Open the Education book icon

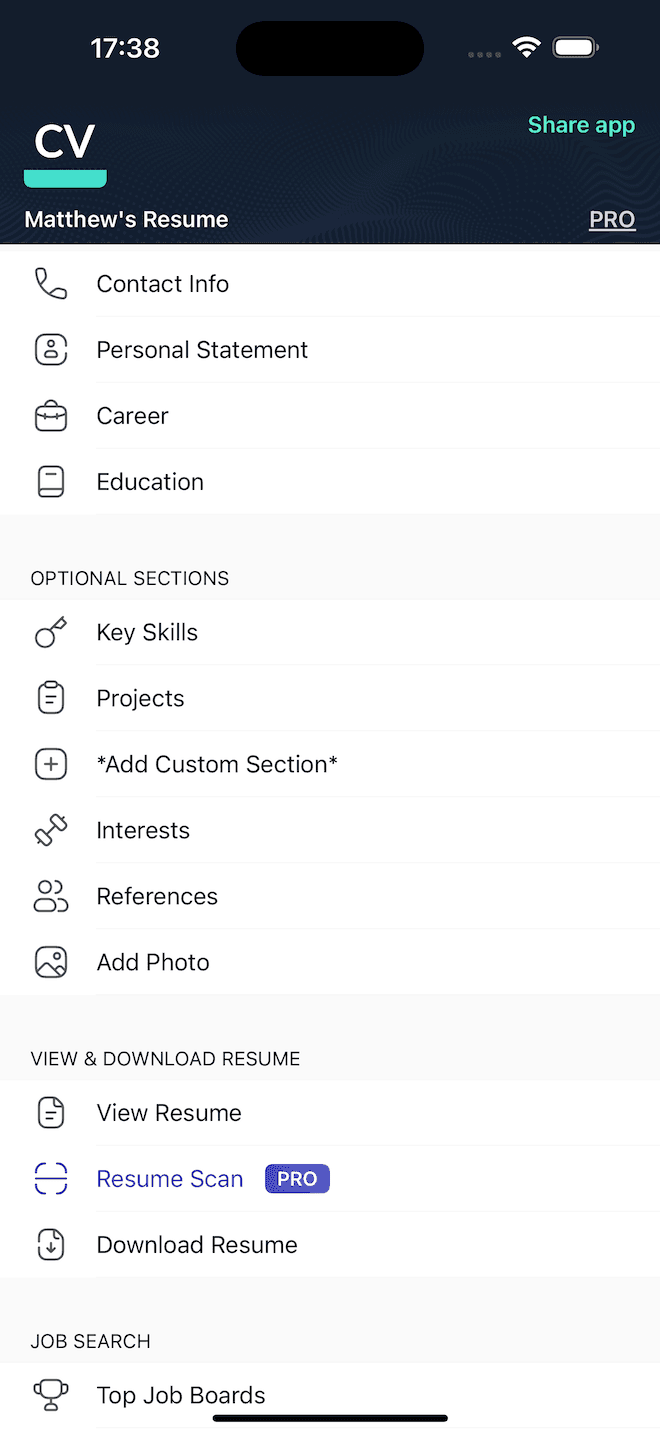(x=50, y=481)
